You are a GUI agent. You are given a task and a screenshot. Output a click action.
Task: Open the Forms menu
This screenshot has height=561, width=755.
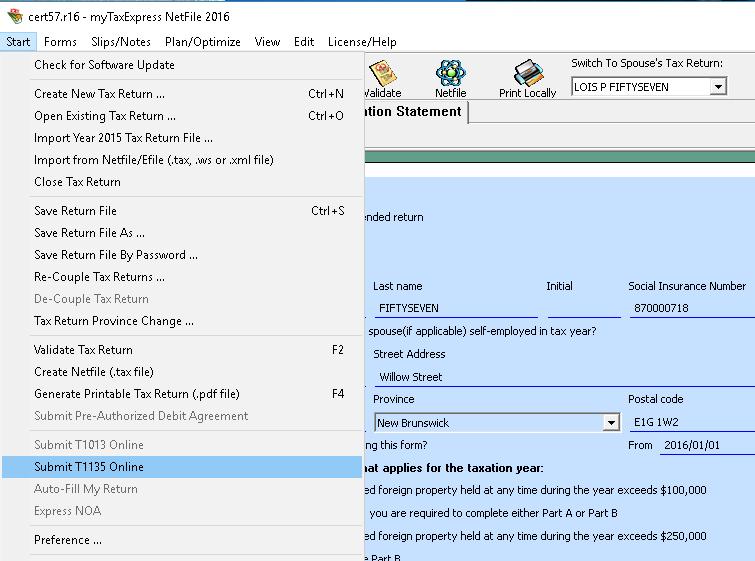pos(60,42)
